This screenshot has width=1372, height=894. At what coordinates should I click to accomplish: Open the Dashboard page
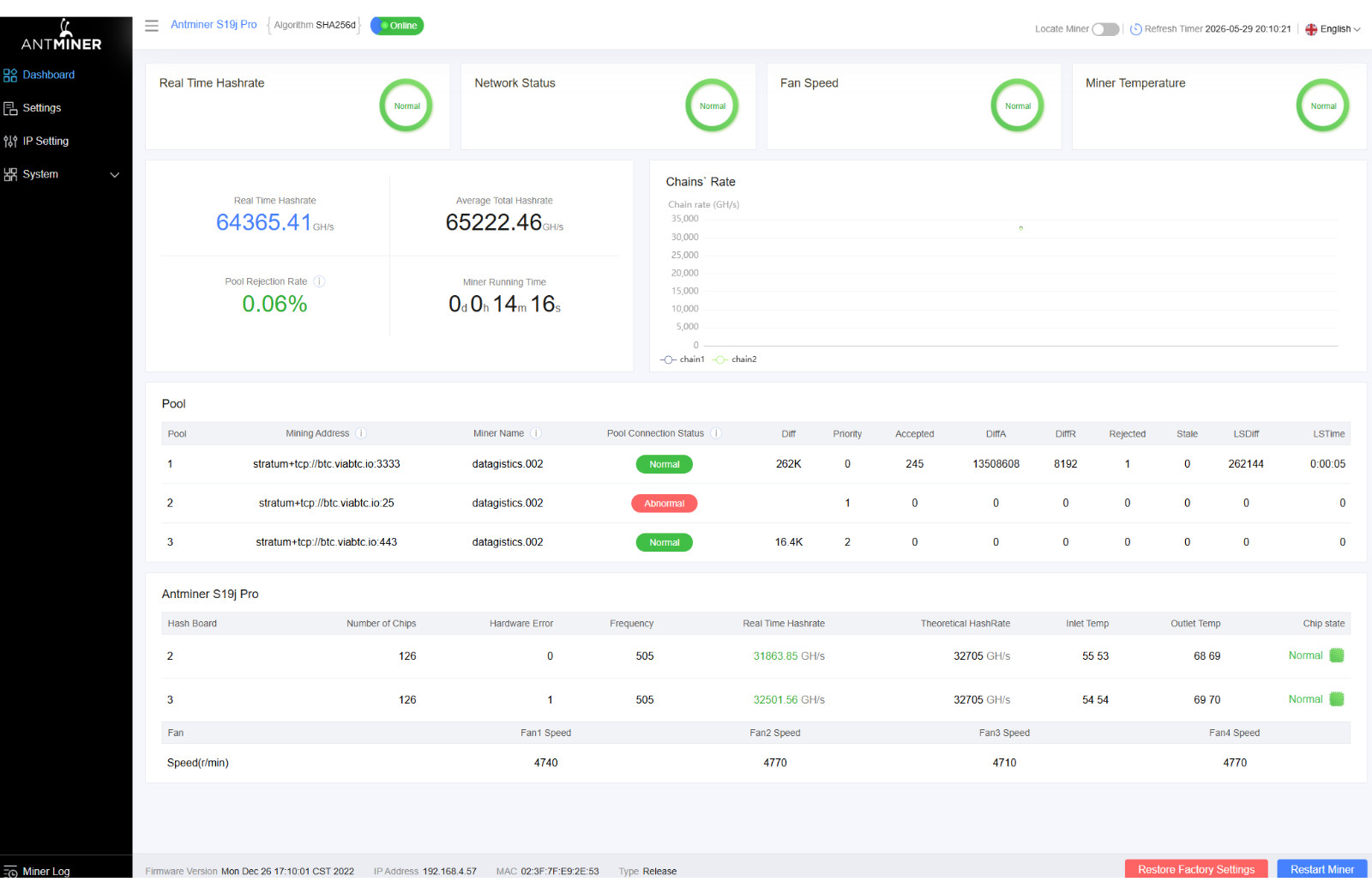tap(49, 75)
